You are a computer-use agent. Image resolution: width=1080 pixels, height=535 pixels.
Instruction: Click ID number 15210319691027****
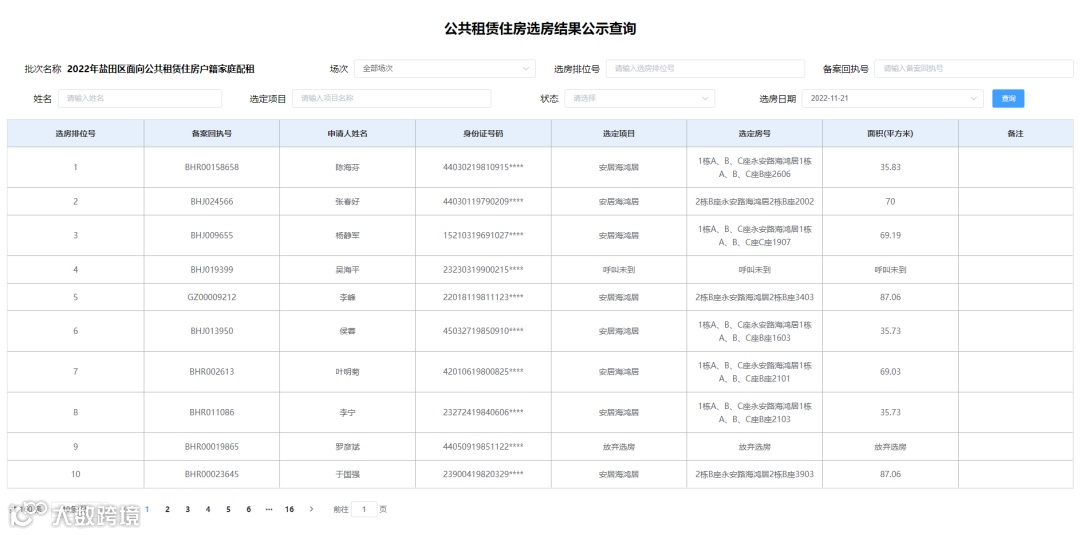point(483,235)
